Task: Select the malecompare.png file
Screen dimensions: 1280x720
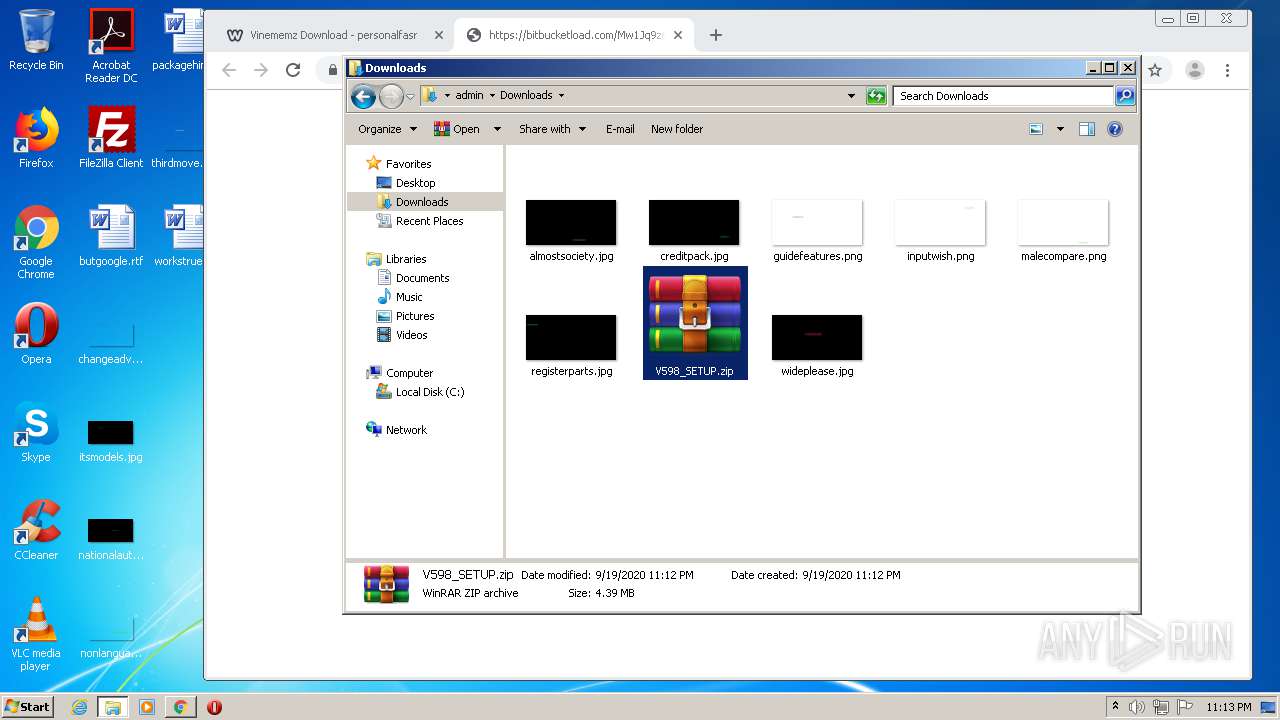Action: coord(1063,231)
